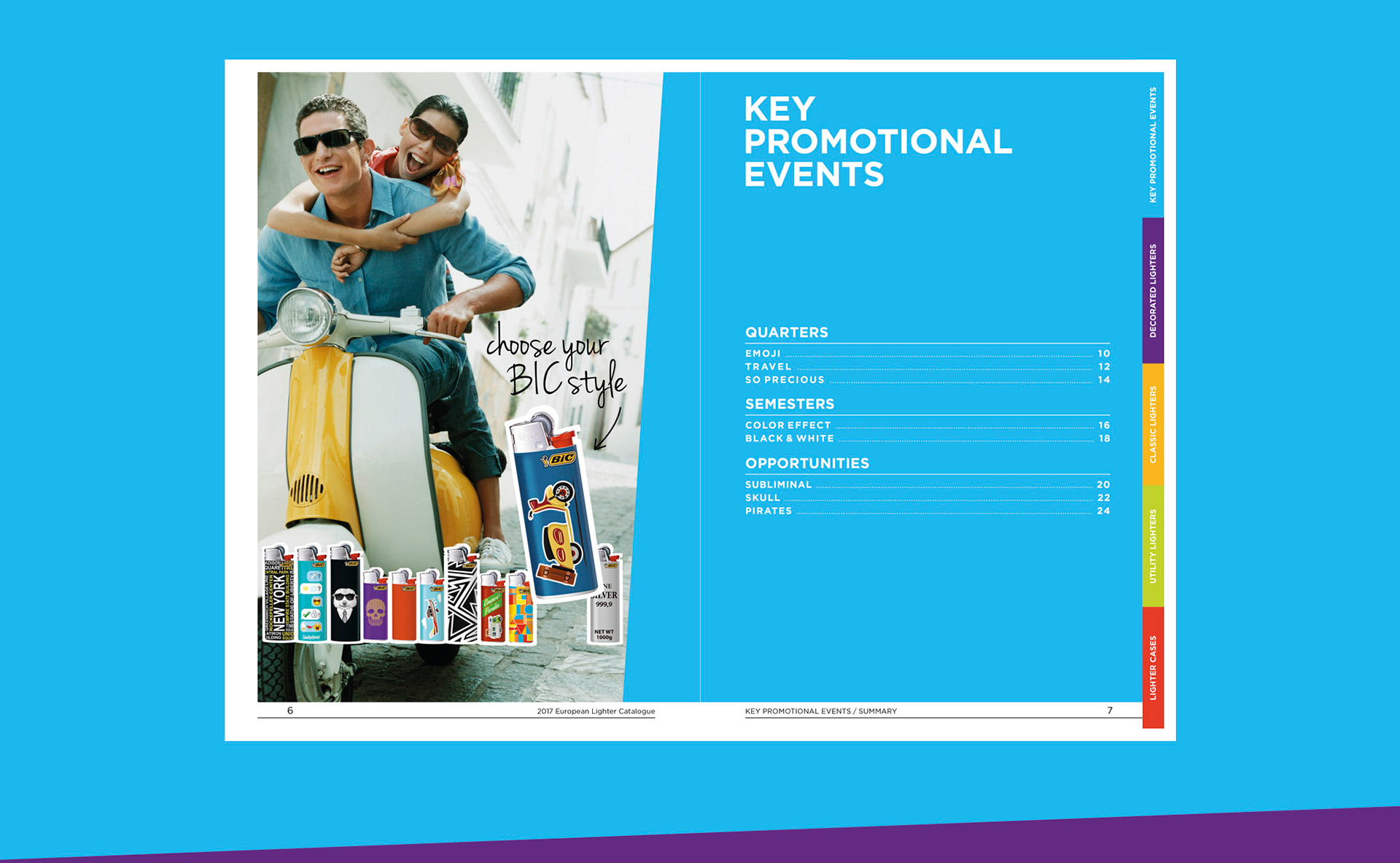Click the Opportunities section heading
Image resolution: width=1400 pixels, height=863 pixels.
pos(806,463)
